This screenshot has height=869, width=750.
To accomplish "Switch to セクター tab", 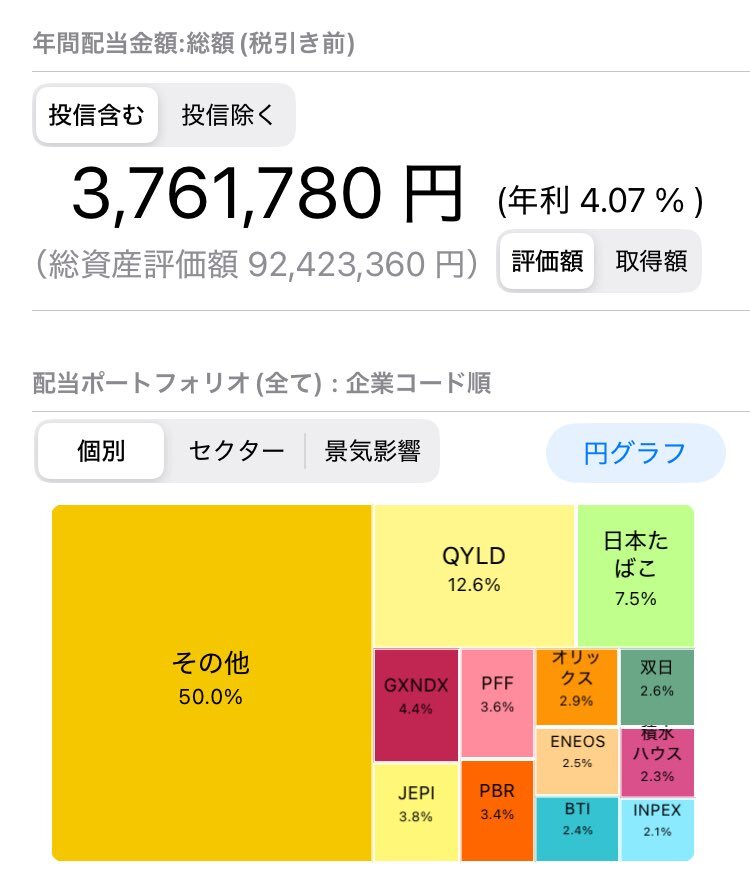I will pos(236,451).
